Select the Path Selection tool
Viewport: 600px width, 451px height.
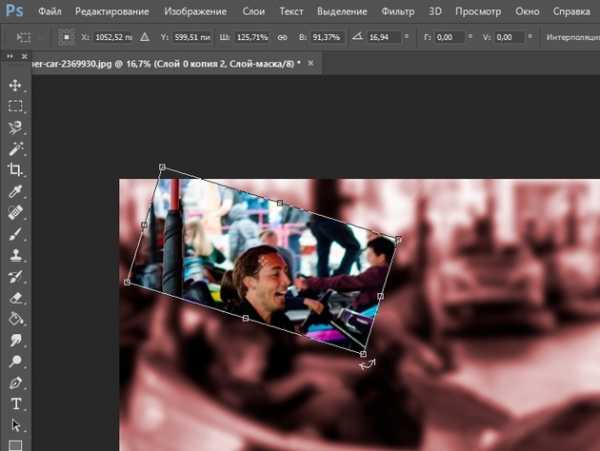[x=15, y=425]
